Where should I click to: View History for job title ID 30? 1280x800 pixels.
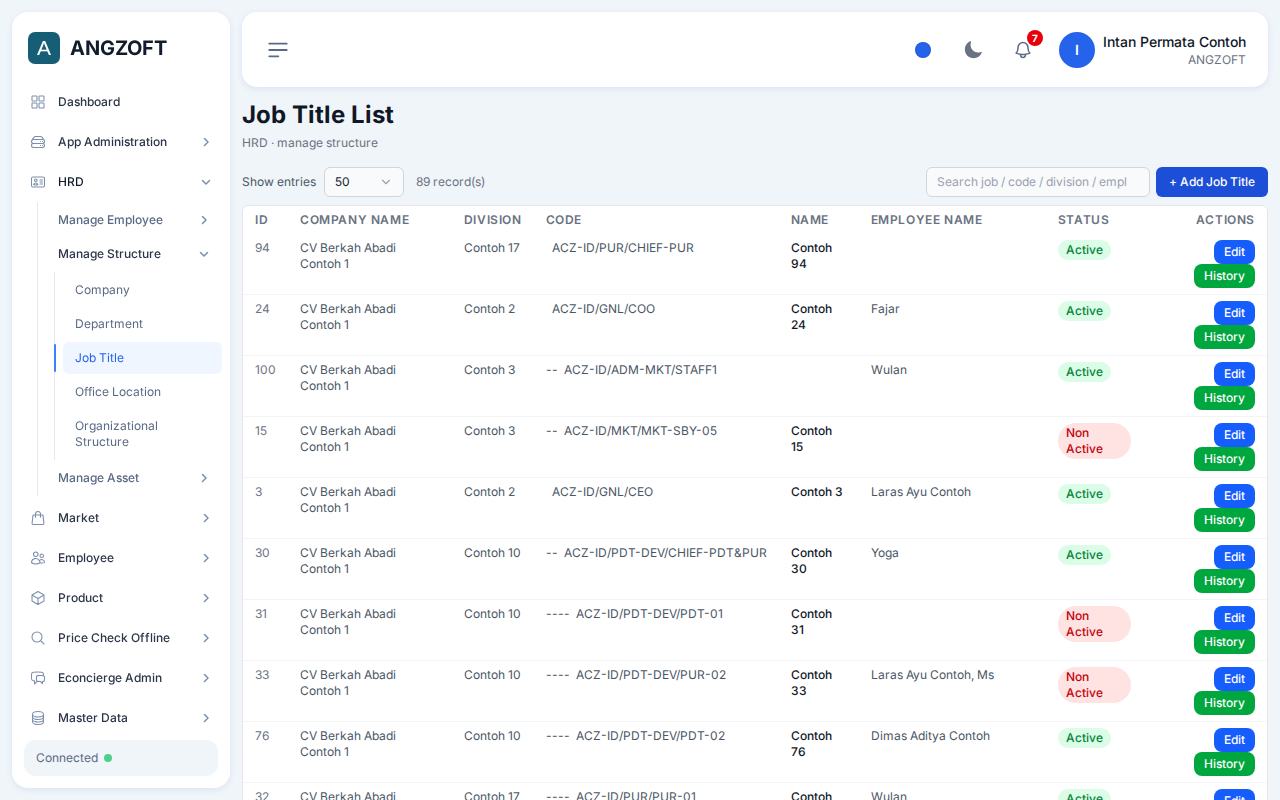point(1224,581)
